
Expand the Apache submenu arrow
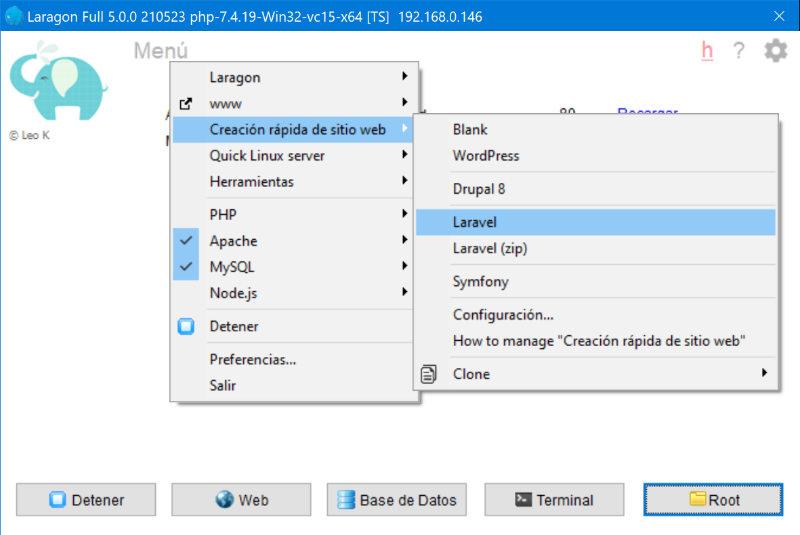pyautogui.click(x=405, y=240)
